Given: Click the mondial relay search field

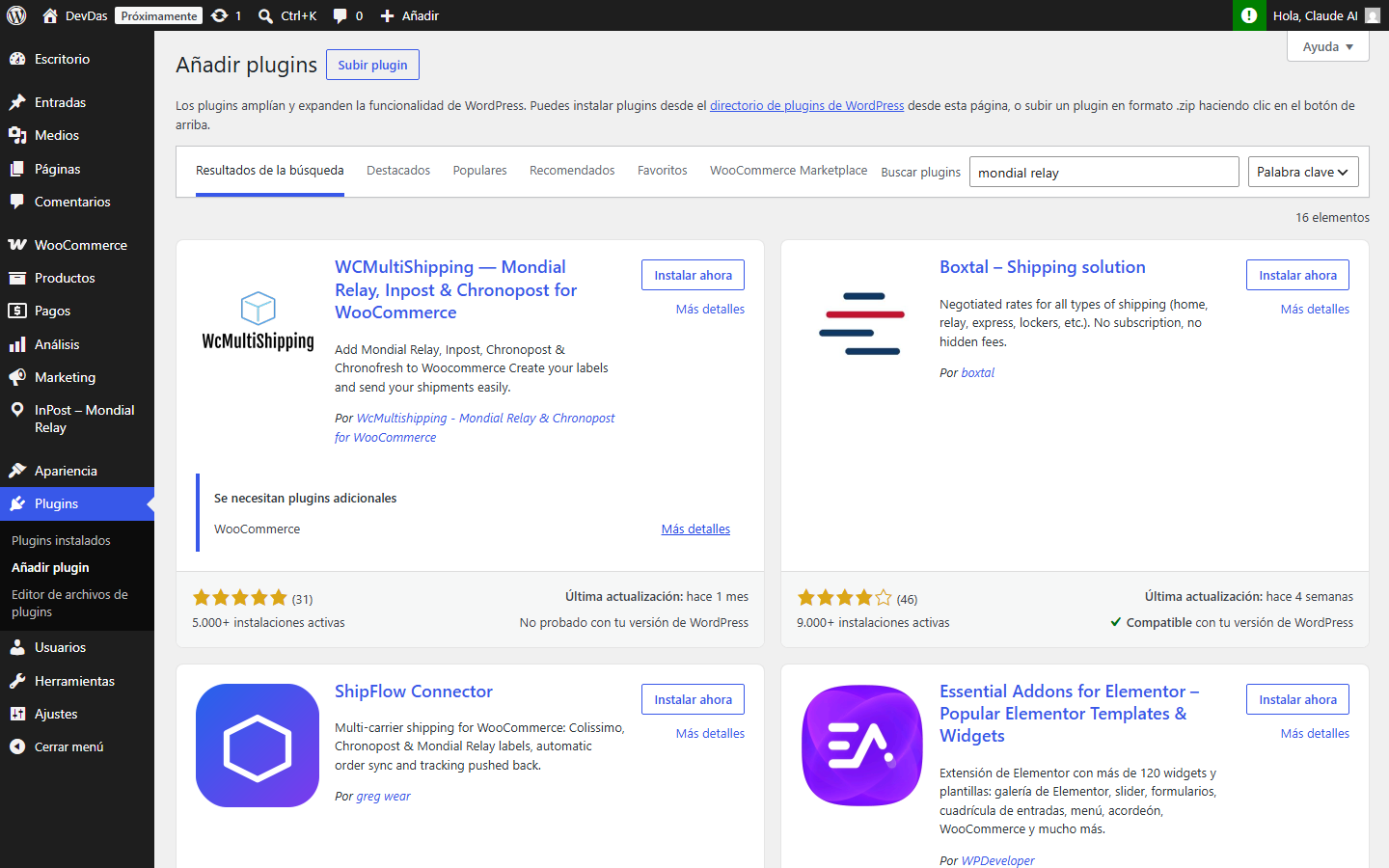Looking at the screenshot, I should 1103,172.
